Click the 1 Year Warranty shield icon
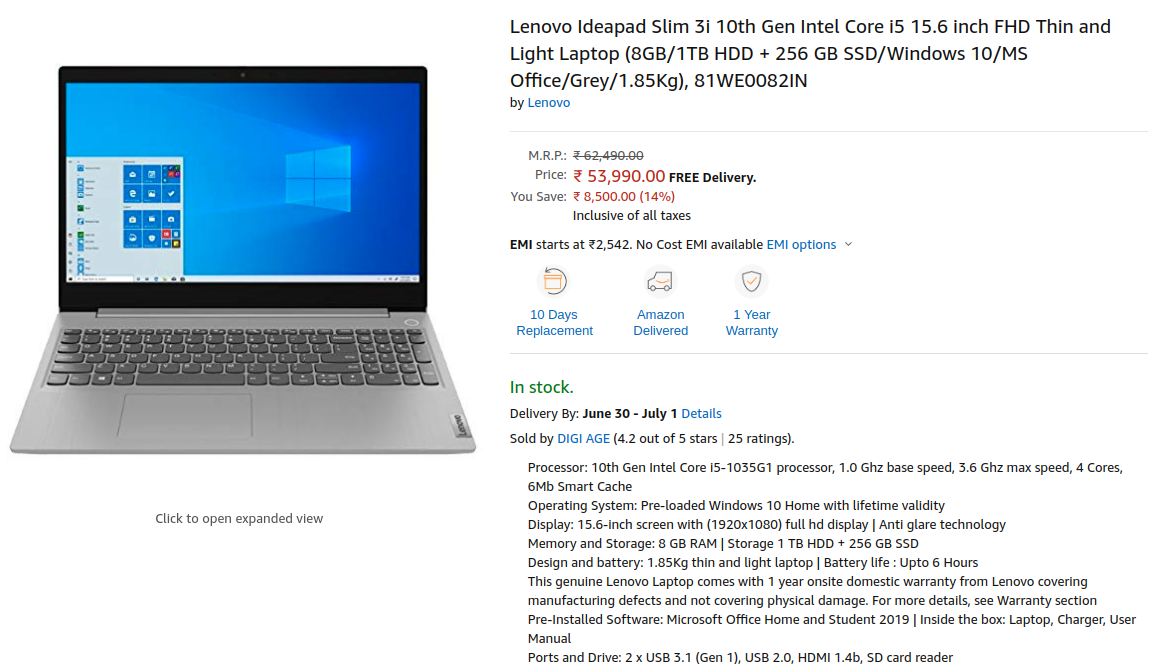This screenshot has width=1154, height=672. tap(751, 281)
